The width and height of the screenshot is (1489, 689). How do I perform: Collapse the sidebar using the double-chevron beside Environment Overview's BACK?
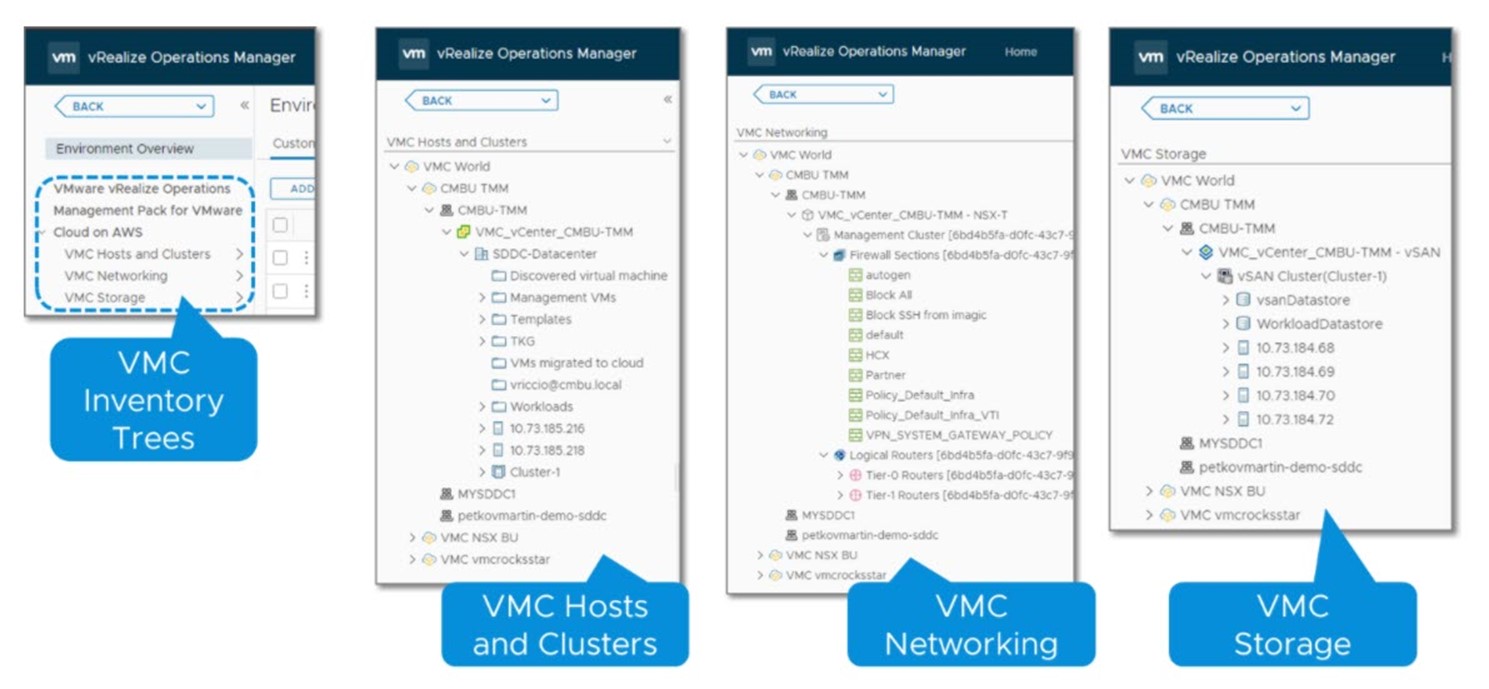245,106
